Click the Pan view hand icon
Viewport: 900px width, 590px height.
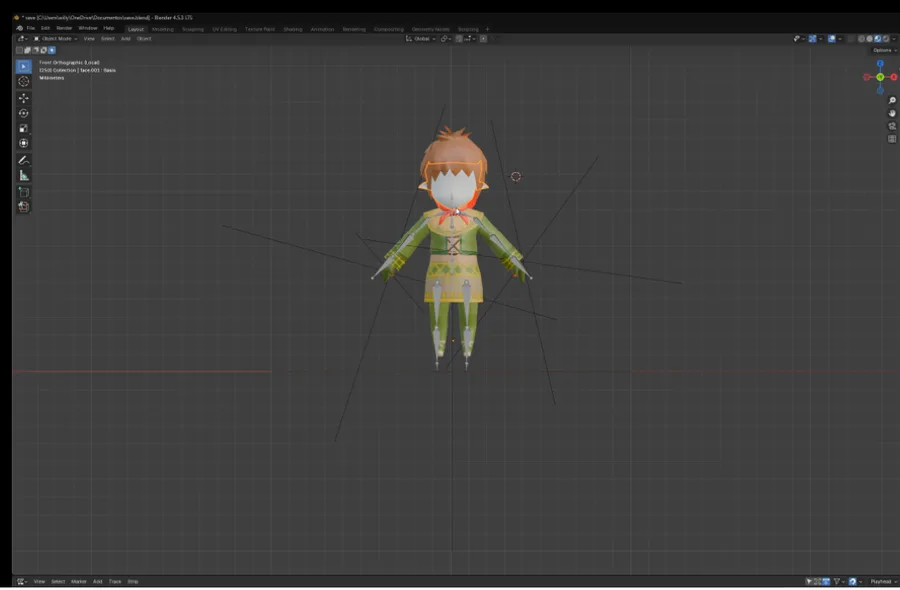892,113
